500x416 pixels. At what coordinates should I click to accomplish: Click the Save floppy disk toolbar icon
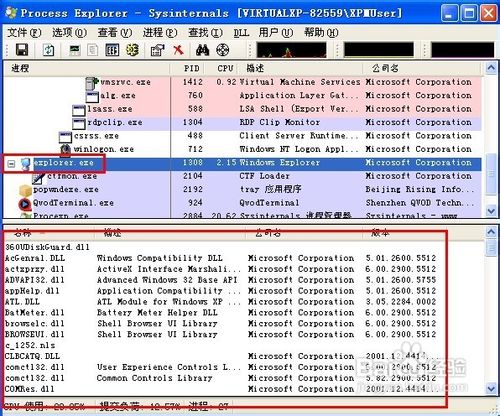(x=22, y=50)
